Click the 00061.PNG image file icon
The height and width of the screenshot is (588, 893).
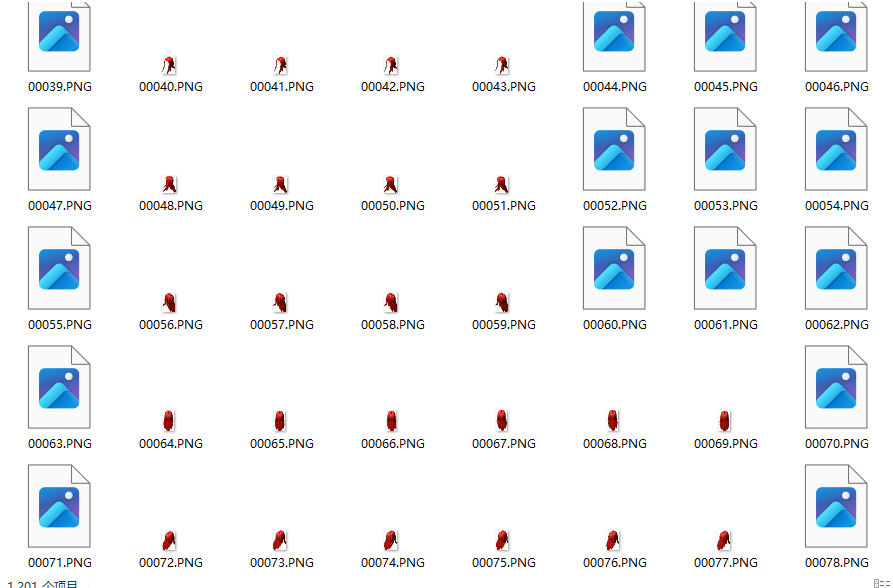click(725, 268)
